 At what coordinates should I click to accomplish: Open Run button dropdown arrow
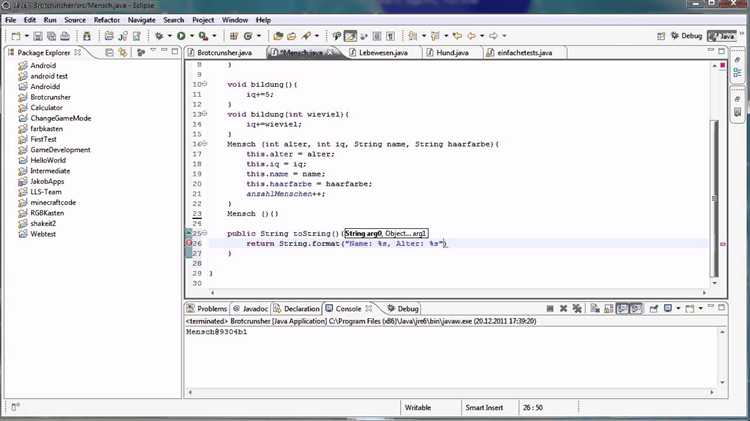coord(192,36)
